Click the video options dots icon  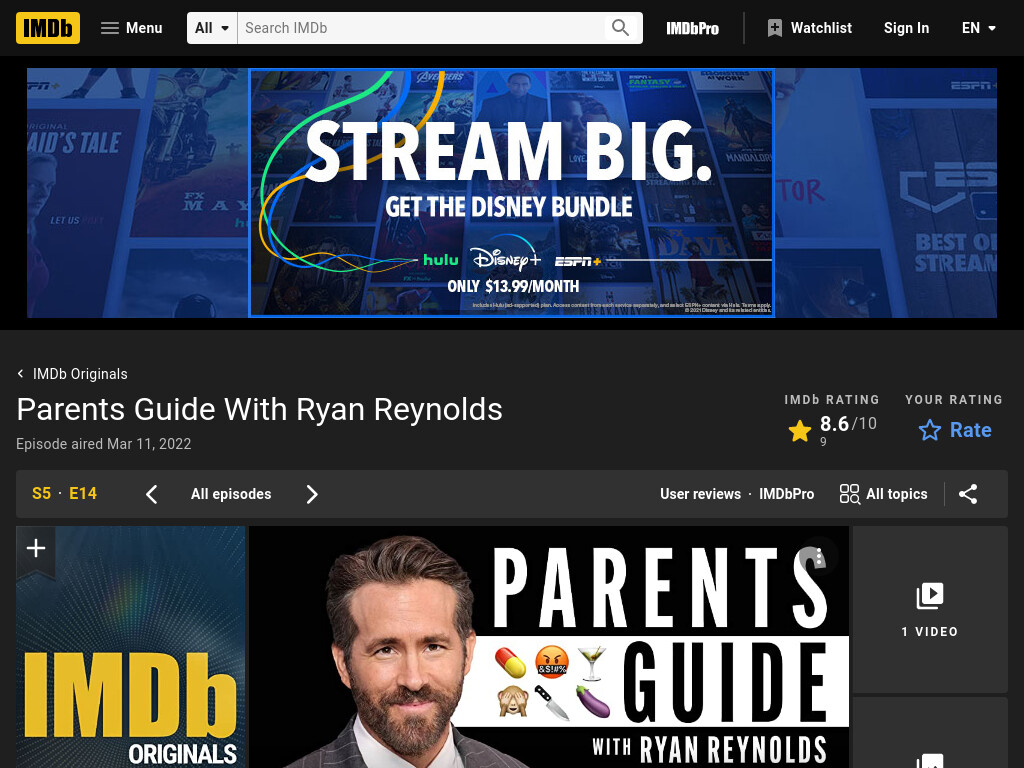(818, 557)
